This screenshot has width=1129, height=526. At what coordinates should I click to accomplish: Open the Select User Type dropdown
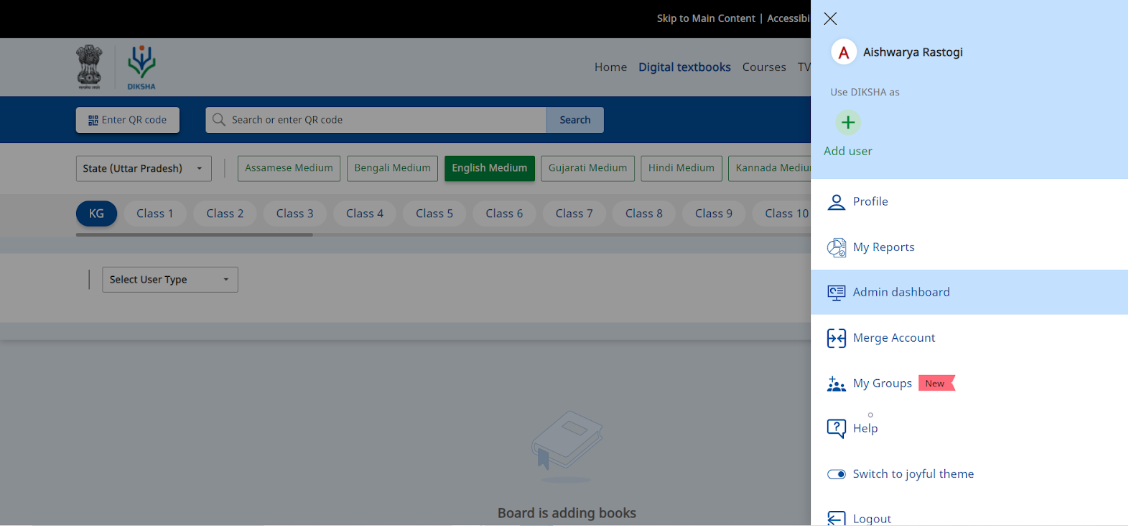click(170, 280)
